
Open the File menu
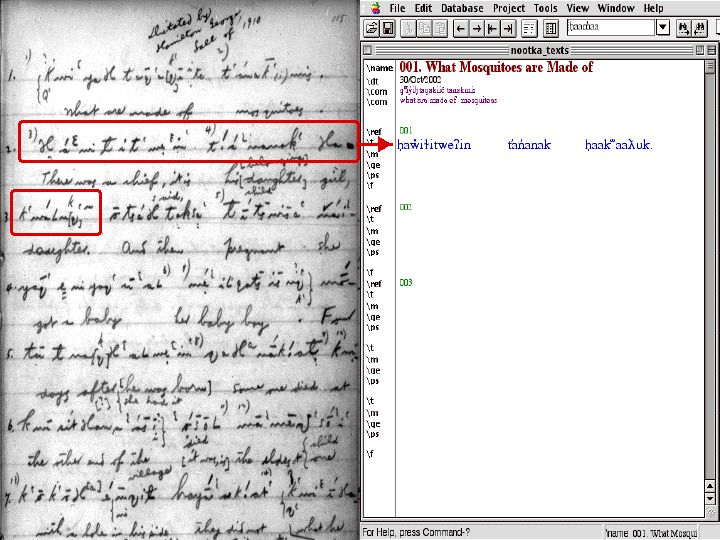(397, 8)
